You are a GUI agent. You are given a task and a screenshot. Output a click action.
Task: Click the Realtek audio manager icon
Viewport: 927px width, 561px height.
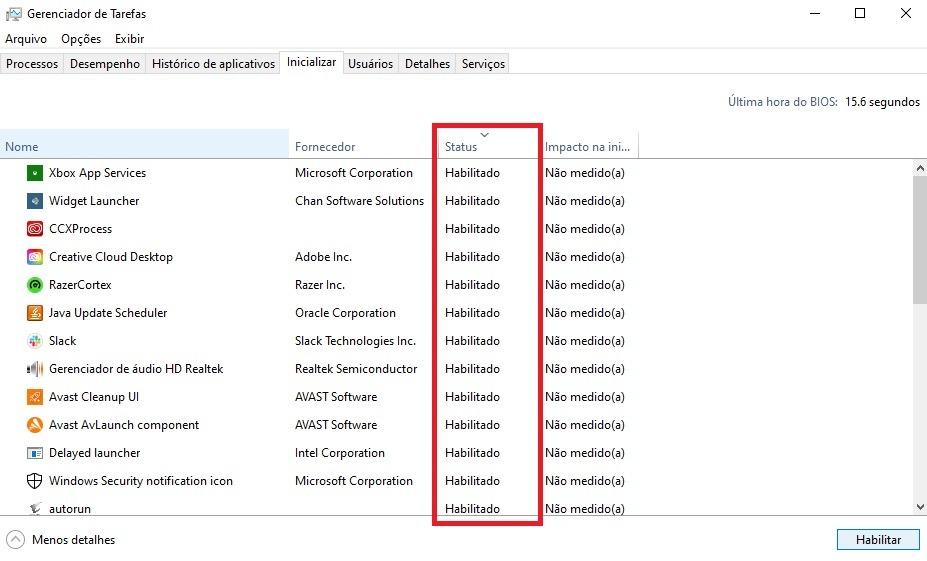[35, 369]
